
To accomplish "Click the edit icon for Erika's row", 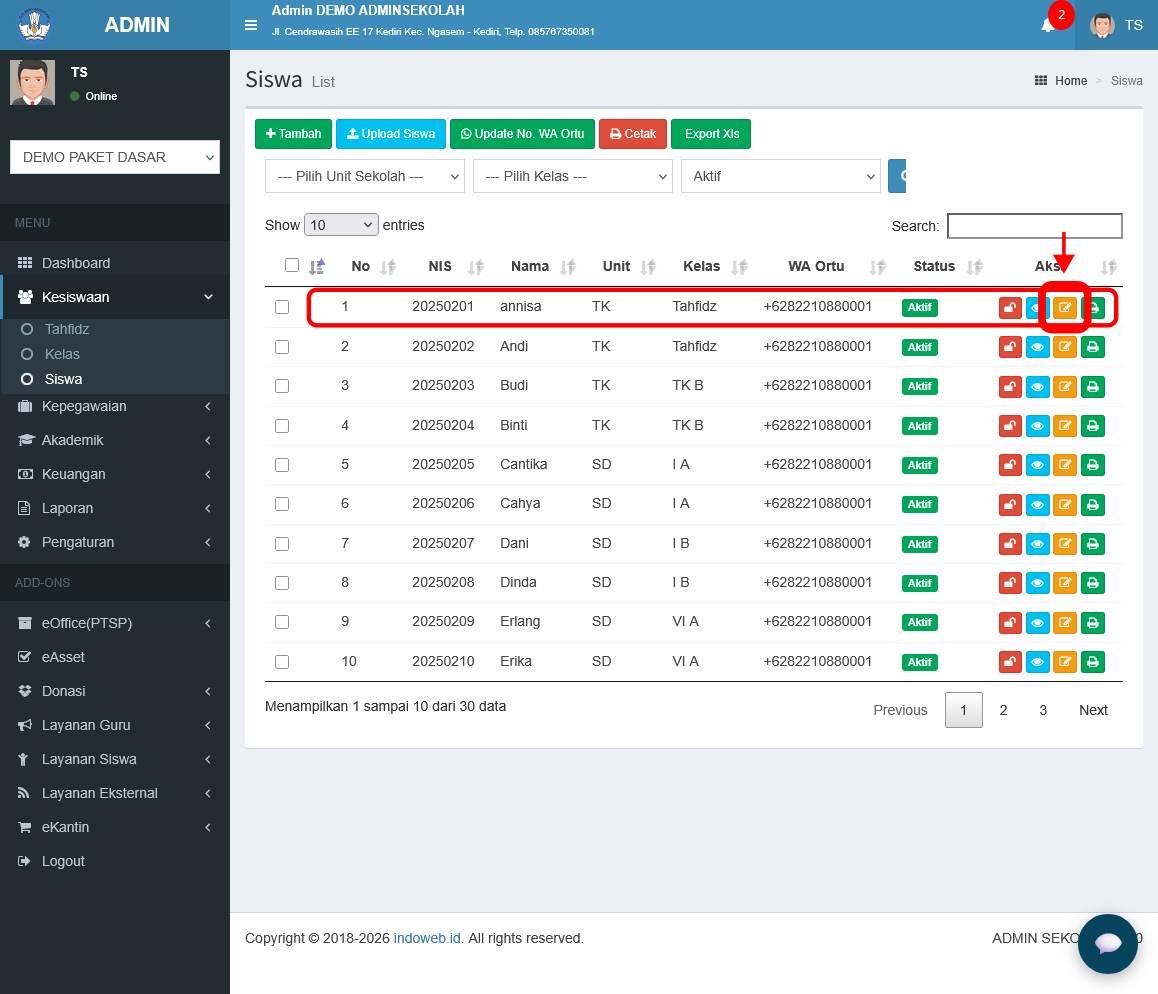I will [1064, 662].
